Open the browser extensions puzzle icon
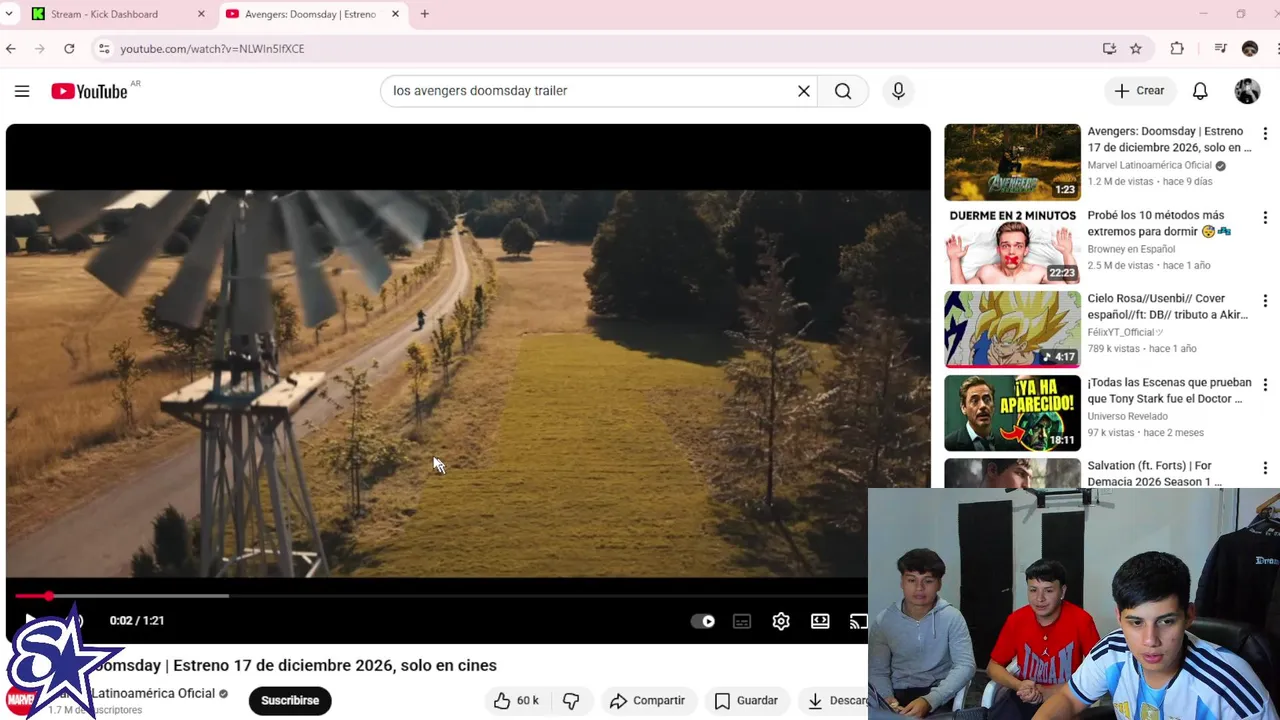1280x720 pixels. (1177, 48)
